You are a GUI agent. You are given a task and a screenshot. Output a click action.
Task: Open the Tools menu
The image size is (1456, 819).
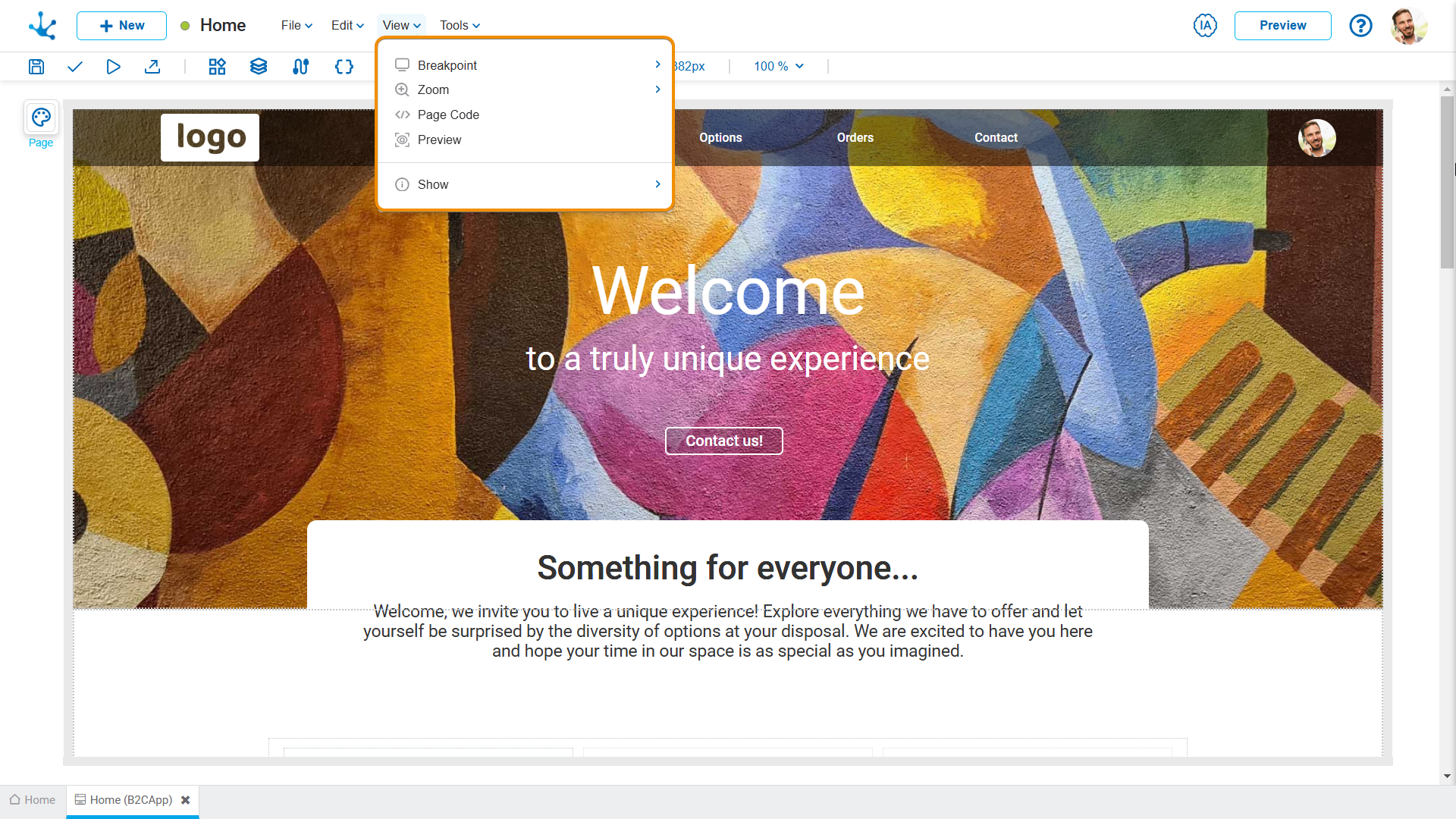pos(460,25)
